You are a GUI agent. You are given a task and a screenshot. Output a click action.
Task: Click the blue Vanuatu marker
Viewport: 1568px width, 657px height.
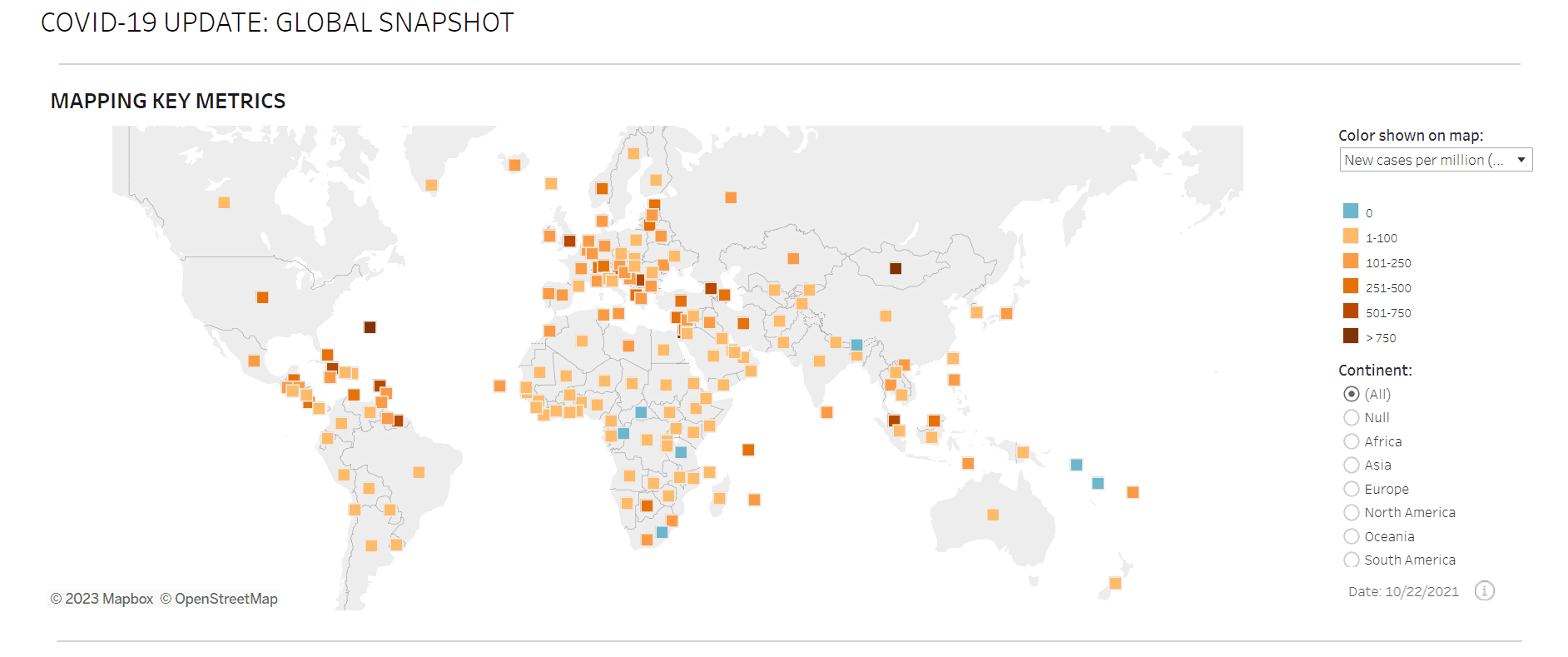[1098, 483]
